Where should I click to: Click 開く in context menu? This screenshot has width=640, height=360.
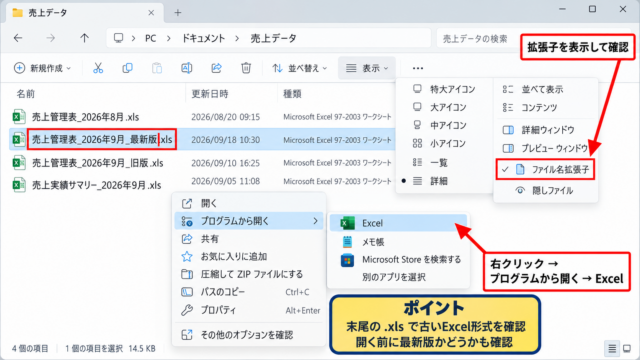click(249, 203)
